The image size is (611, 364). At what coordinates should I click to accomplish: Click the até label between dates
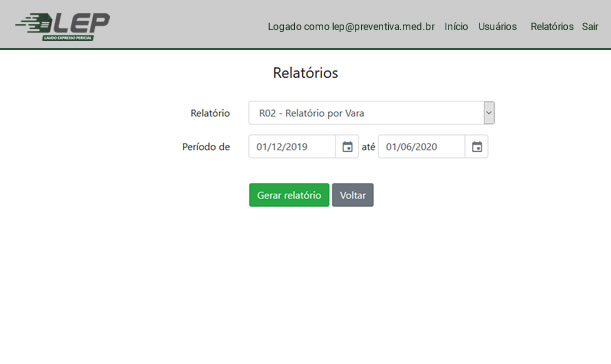368,147
